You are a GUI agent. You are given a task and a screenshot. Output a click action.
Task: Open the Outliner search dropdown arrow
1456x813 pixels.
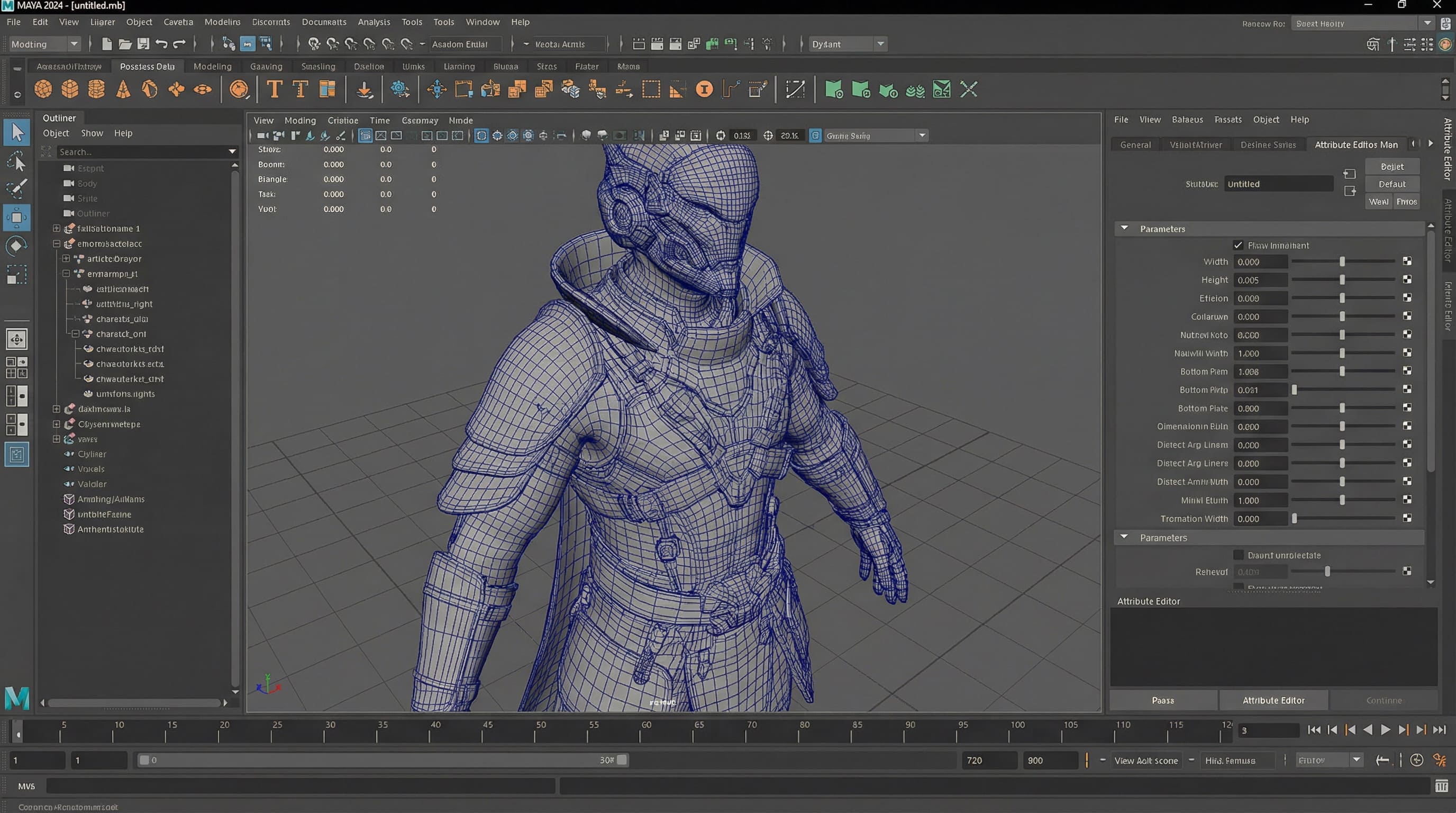[x=232, y=151]
